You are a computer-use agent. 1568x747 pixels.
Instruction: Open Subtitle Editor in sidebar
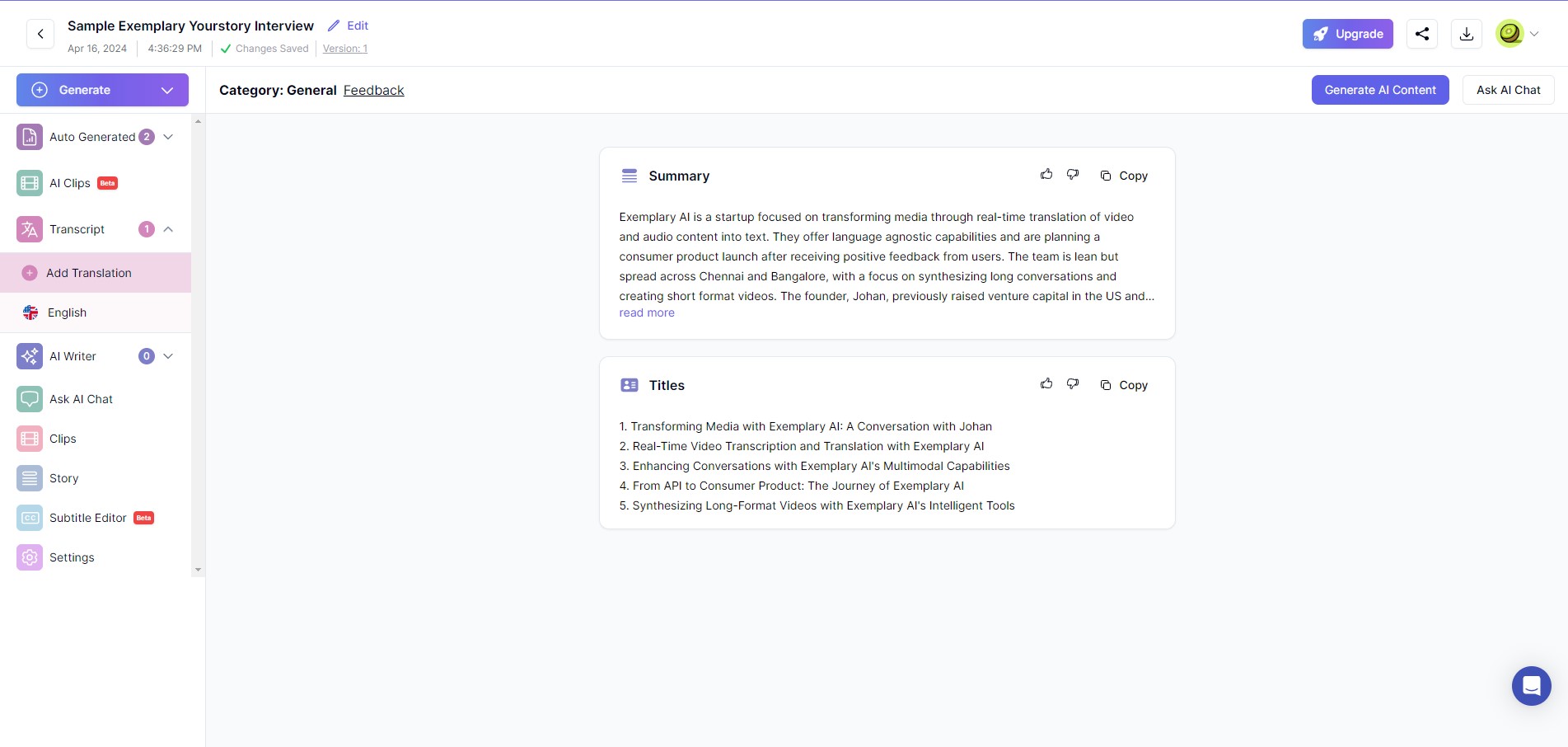[88, 518]
